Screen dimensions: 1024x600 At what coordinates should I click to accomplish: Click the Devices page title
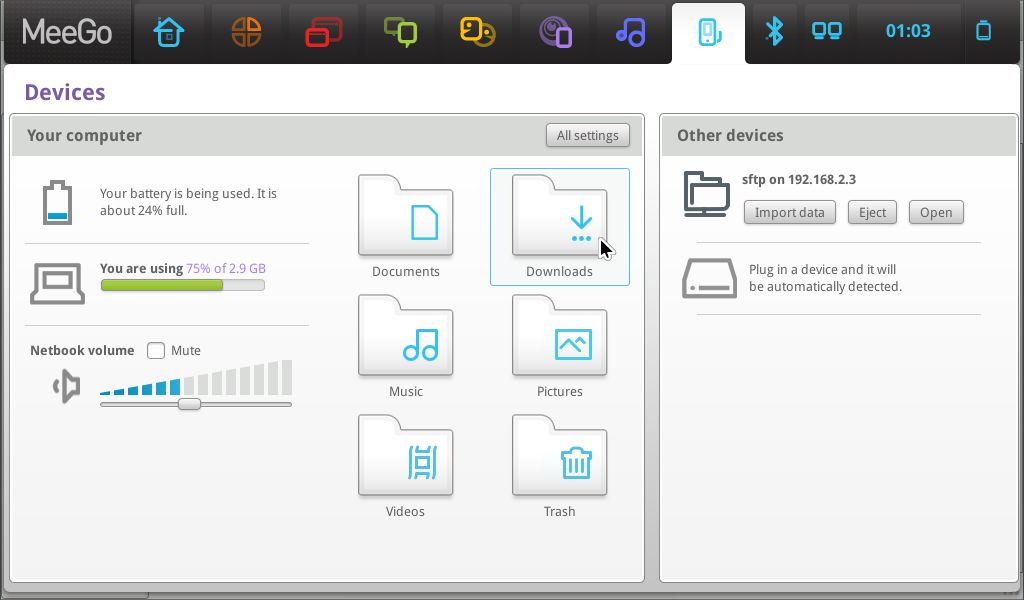pyautogui.click(x=65, y=92)
